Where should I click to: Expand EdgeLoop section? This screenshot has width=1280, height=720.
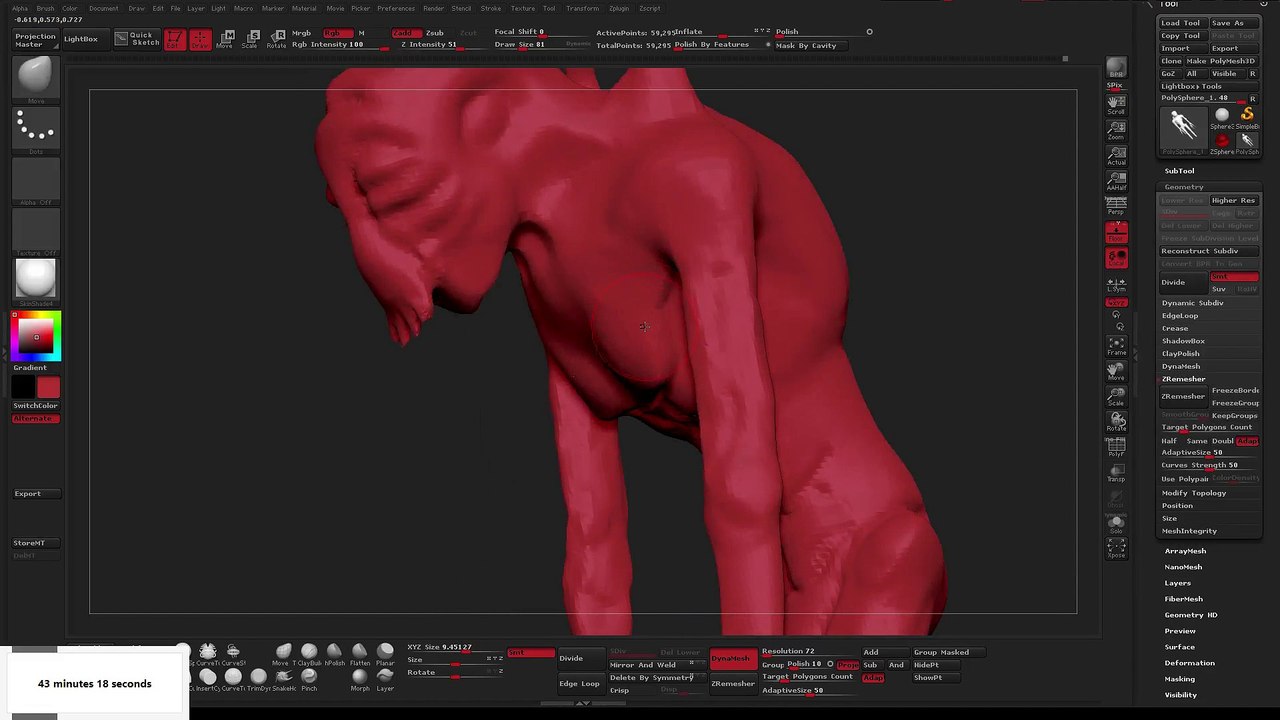[x=1179, y=316]
